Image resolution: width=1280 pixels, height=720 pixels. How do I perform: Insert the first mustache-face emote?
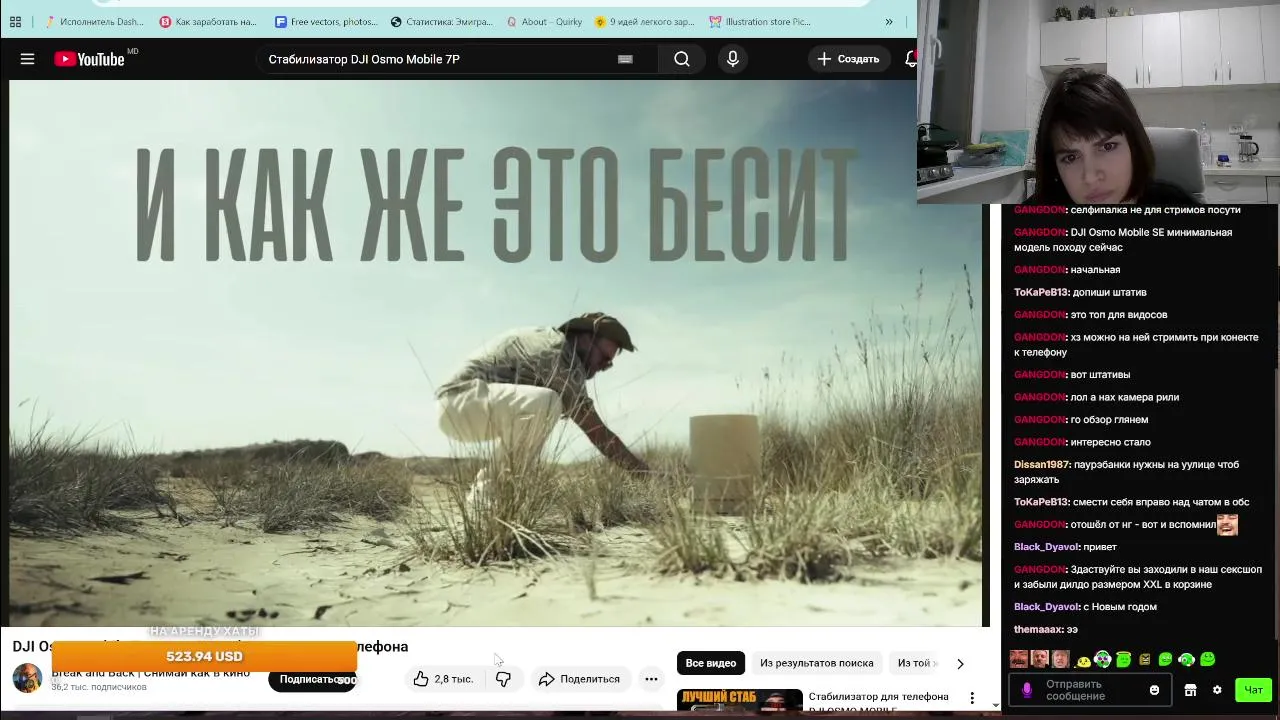[1018, 659]
